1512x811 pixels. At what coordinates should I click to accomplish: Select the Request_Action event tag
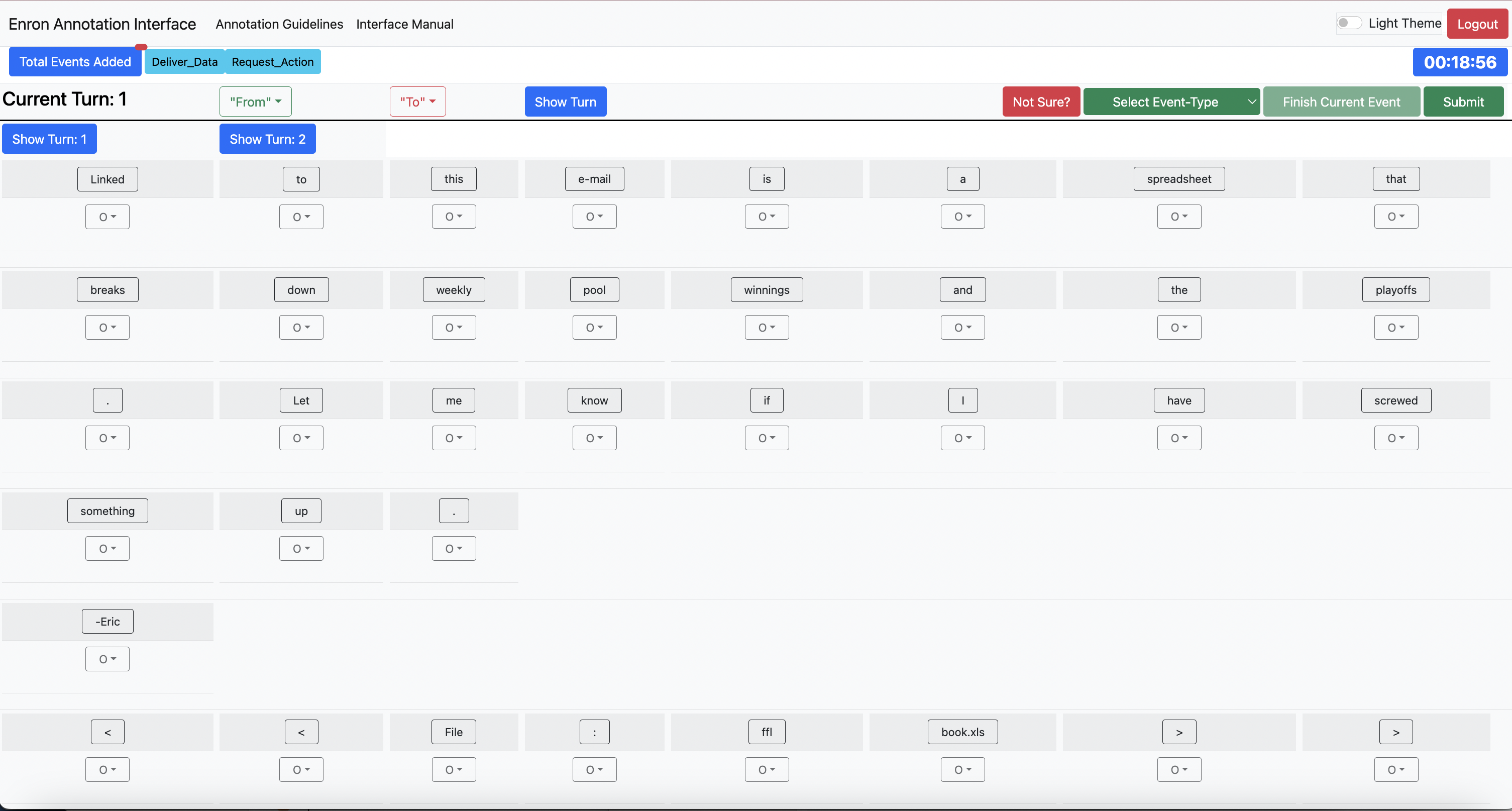pyautogui.click(x=272, y=62)
